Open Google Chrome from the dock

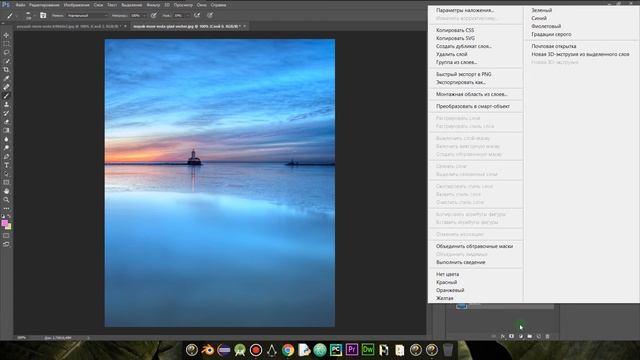[x=288, y=350]
